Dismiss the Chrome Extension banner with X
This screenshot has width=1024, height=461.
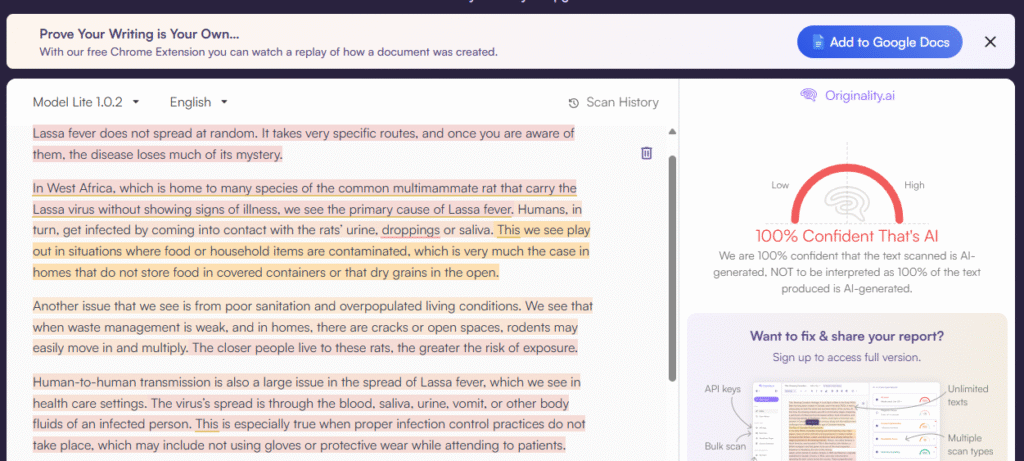[x=990, y=42]
